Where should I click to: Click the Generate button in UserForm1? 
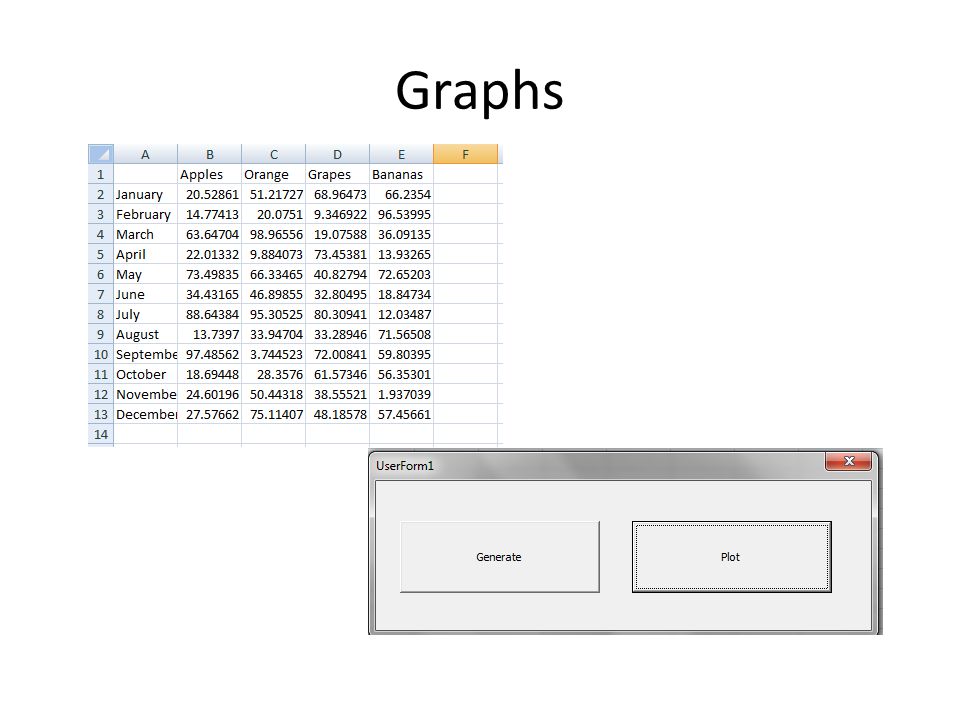500,557
